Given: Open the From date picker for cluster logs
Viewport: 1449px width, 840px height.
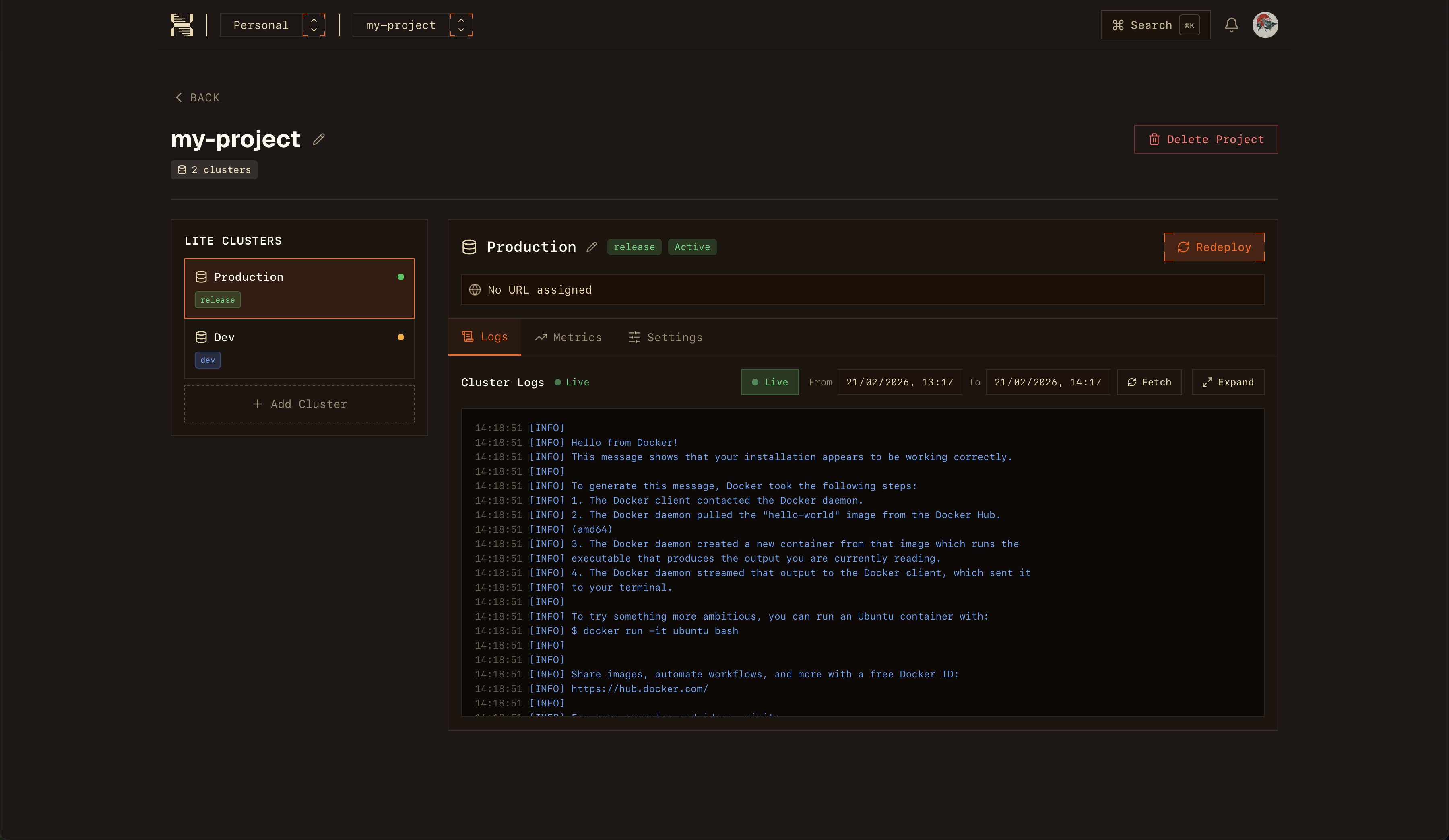Looking at the screenshot, I should point(899,382).
